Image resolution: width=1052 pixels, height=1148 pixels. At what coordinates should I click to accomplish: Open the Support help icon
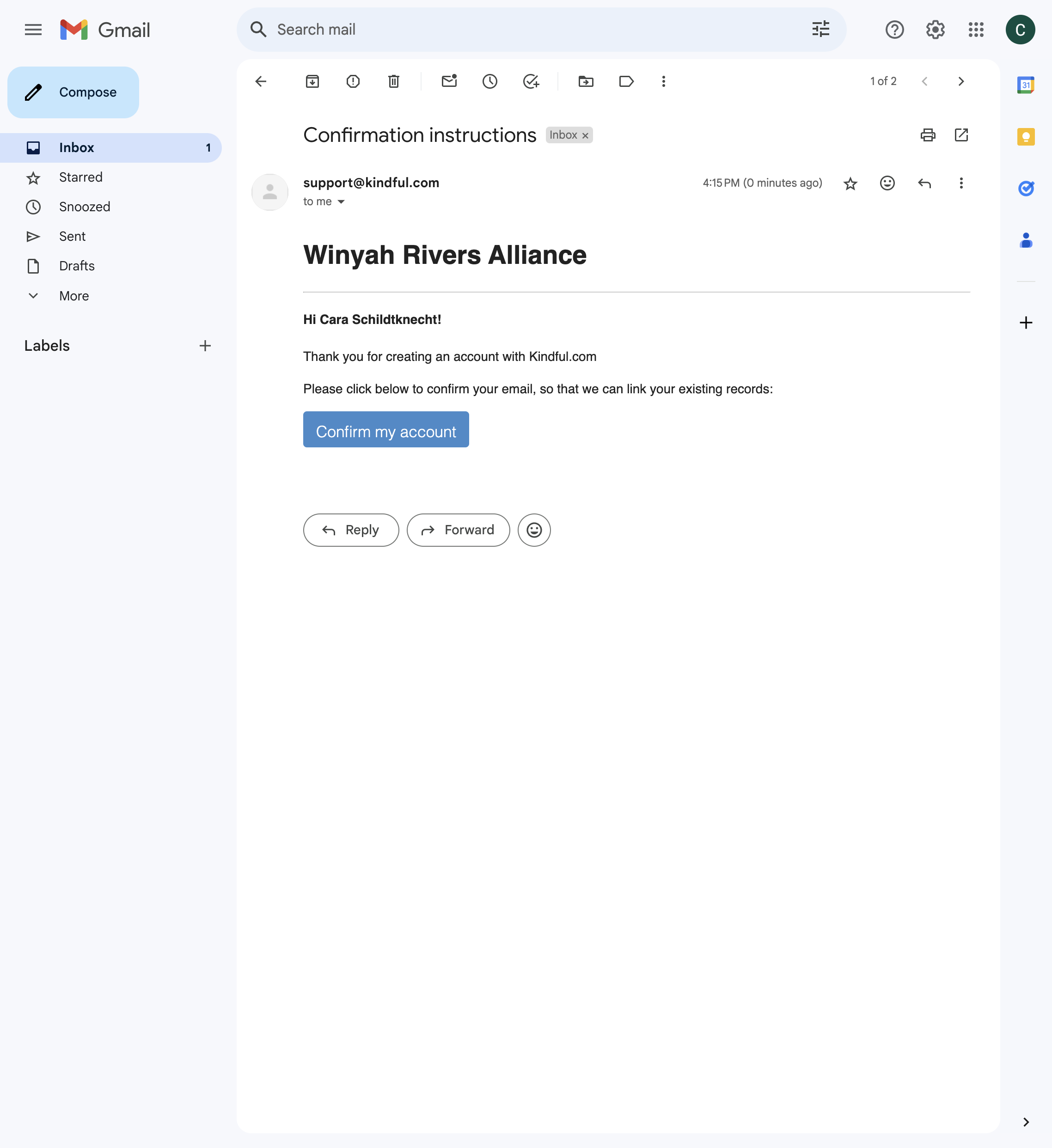tap(894, 30)
